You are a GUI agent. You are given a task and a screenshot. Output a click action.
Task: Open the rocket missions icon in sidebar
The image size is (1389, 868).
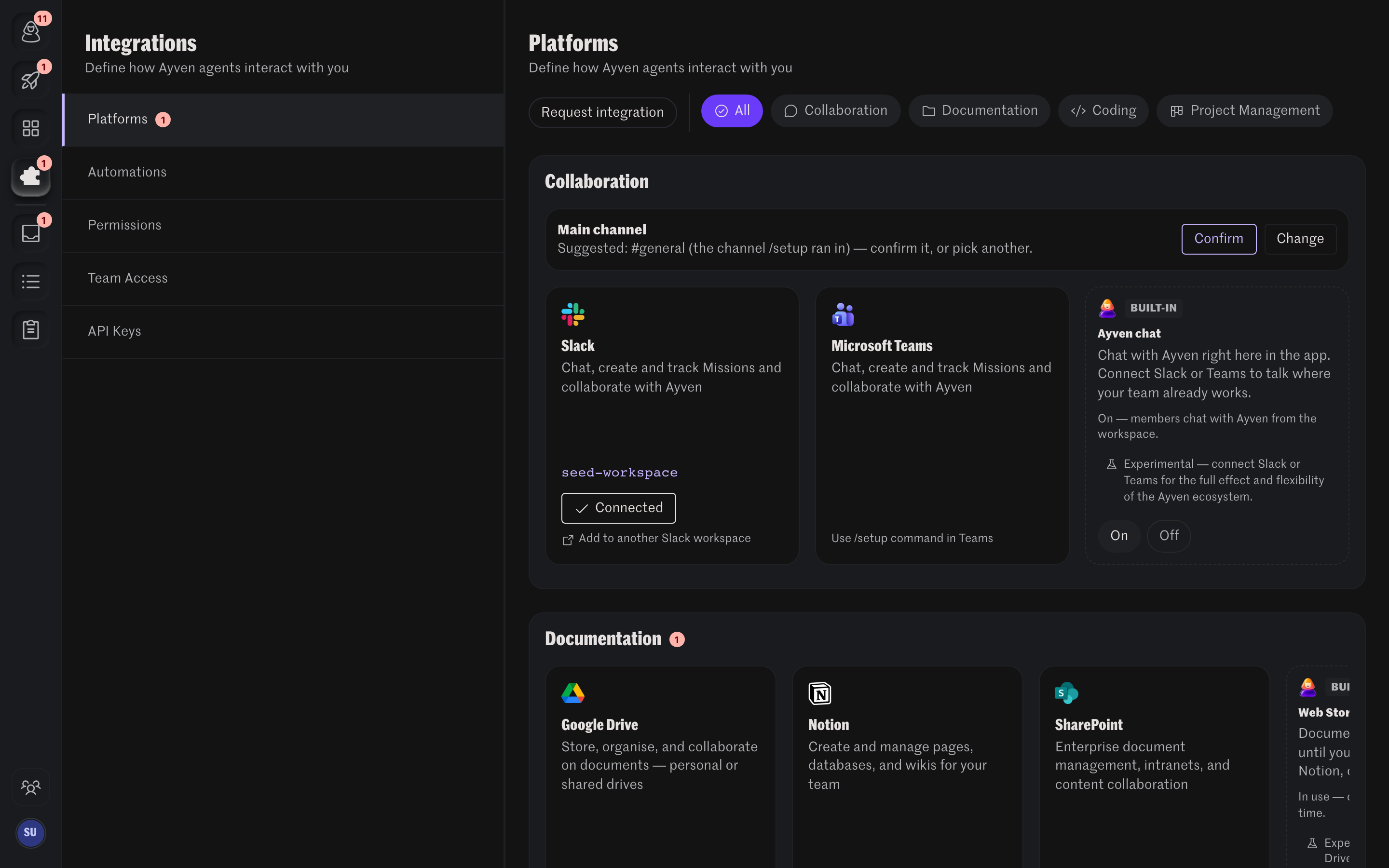(30, 80)
